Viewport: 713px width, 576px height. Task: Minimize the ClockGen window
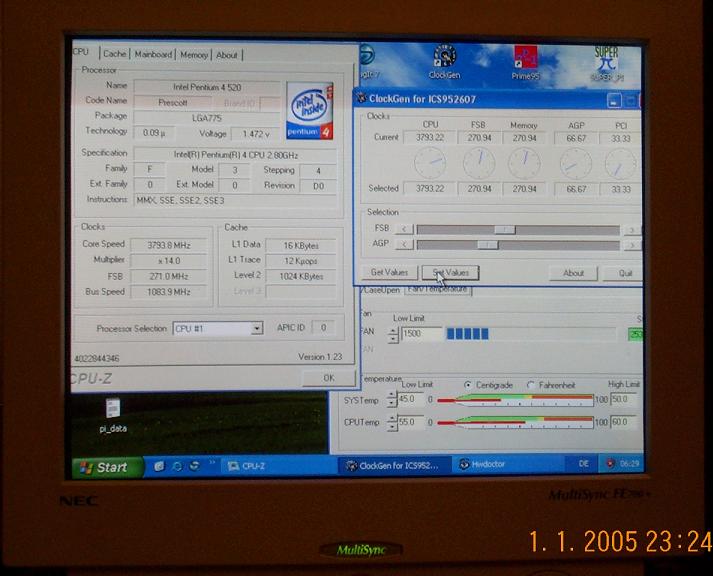coord(614,100)
